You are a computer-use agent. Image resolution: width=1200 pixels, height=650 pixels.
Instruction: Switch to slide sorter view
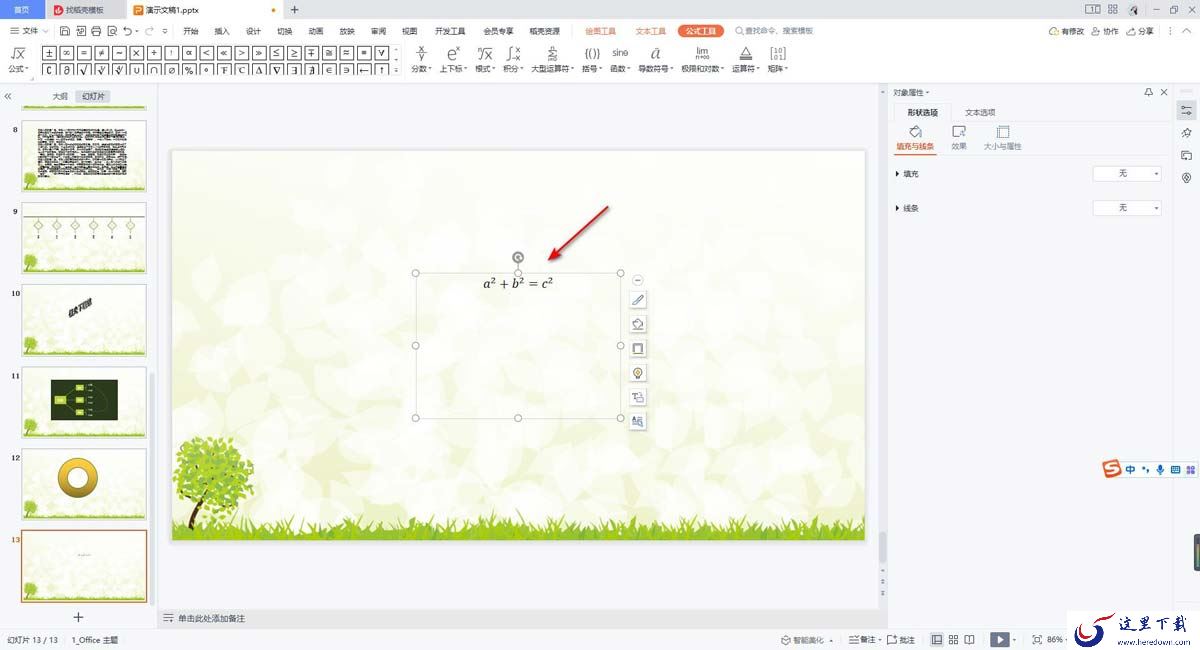coord(954,639)
